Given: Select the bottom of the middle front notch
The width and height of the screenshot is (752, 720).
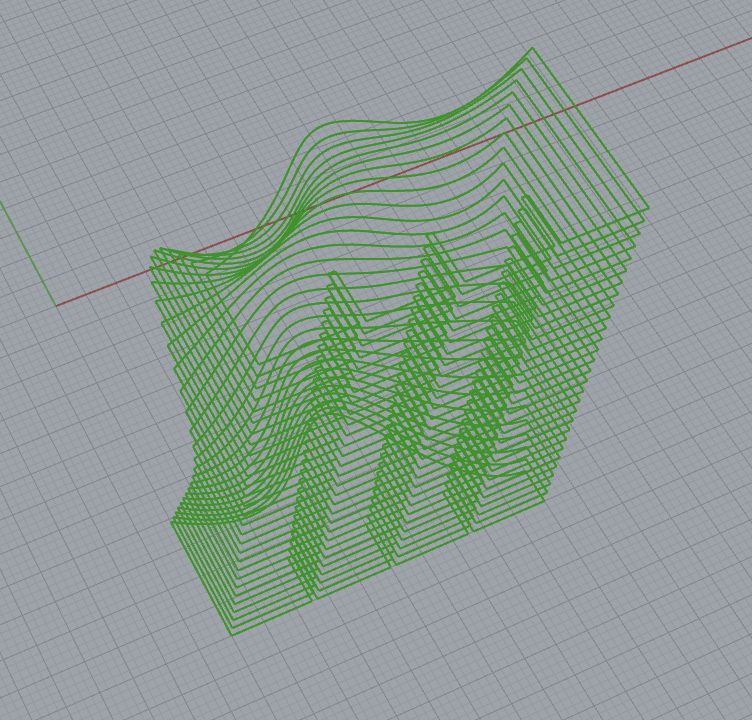Looking at the screenshot, I should pyautogui.click(x=393, y=565).
